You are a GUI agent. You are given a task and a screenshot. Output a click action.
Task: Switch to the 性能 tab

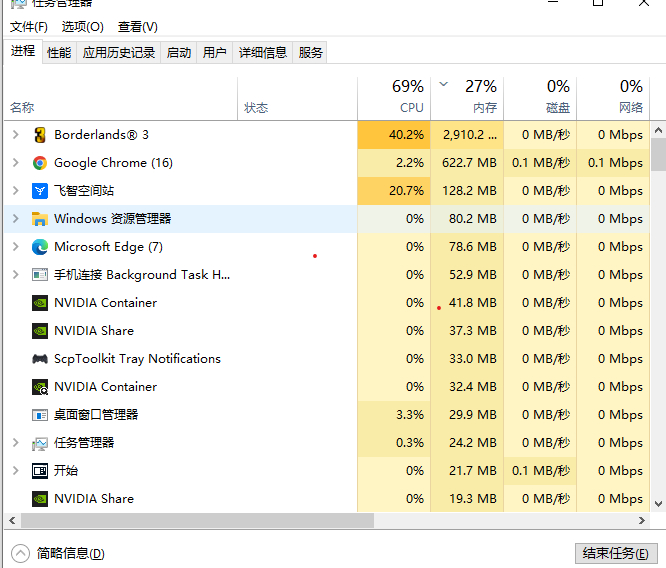coord(59,53)
